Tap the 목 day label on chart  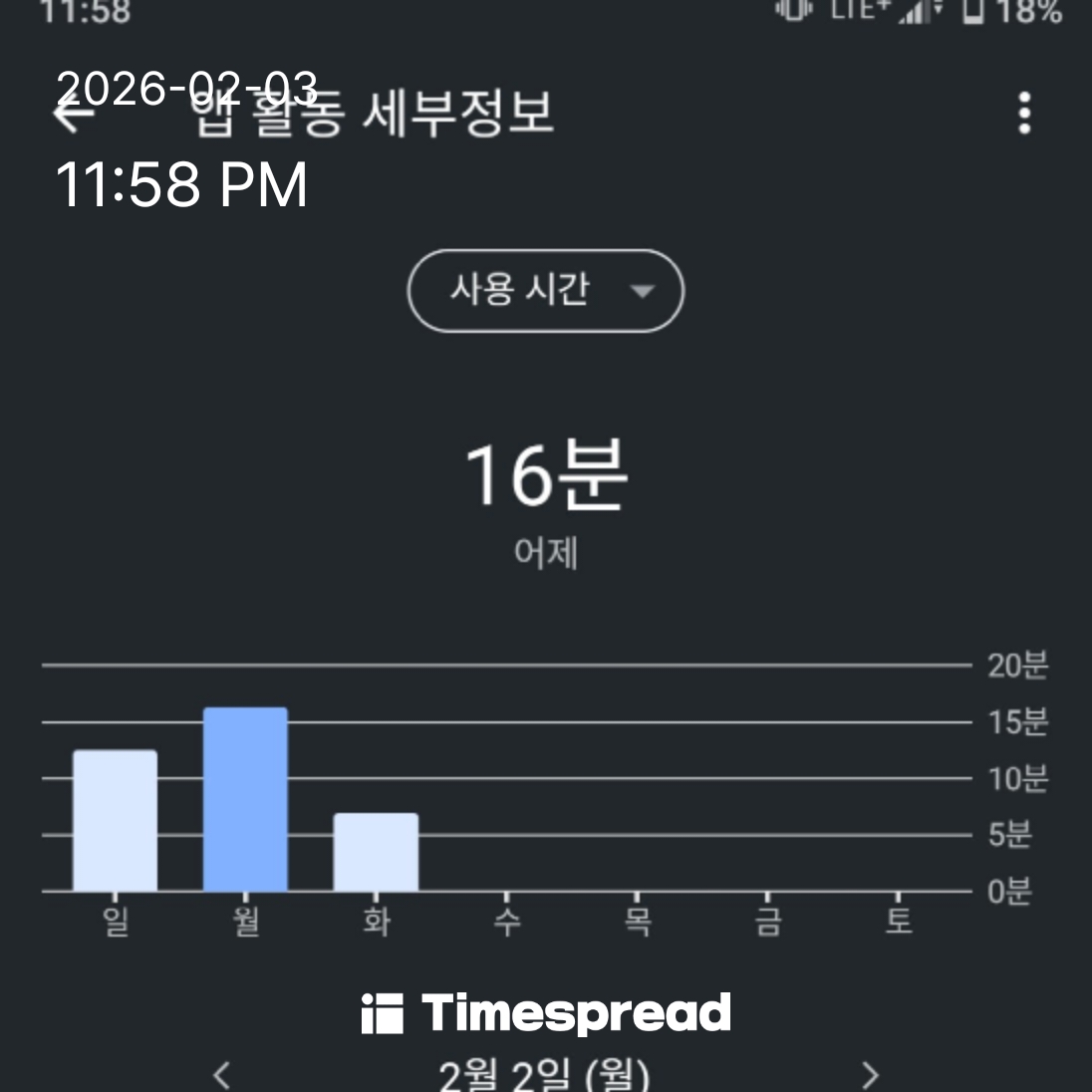tap(638, 920)
